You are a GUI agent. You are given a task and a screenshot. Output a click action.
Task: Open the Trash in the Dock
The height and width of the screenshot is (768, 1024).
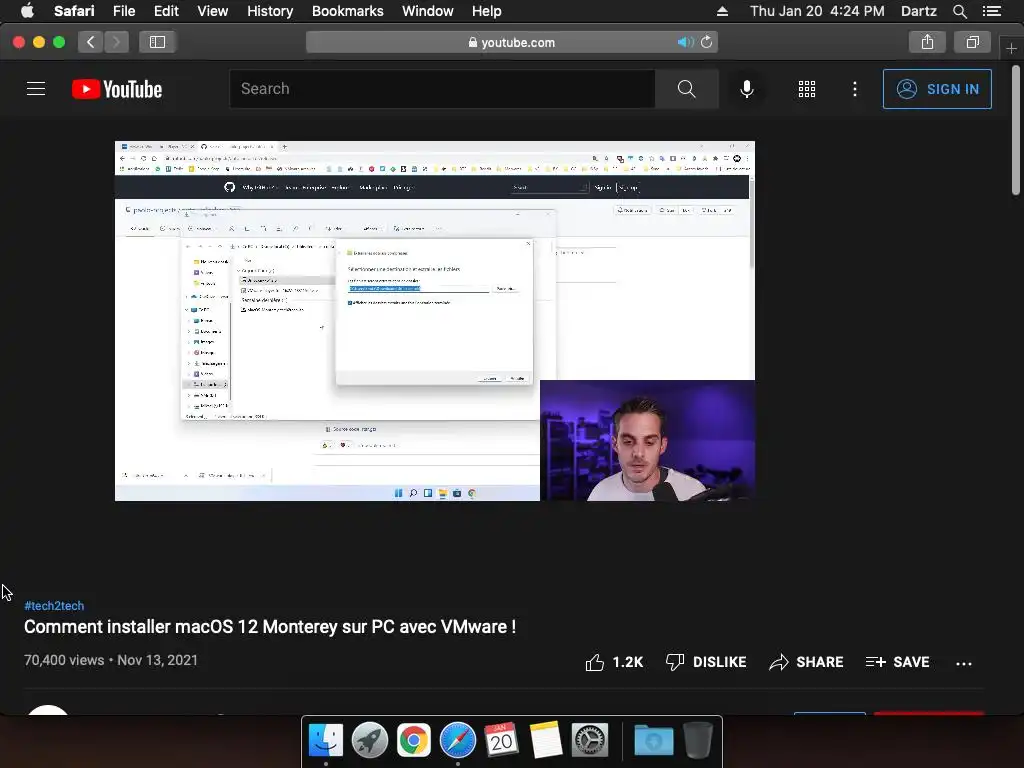(x=697, y=740)
